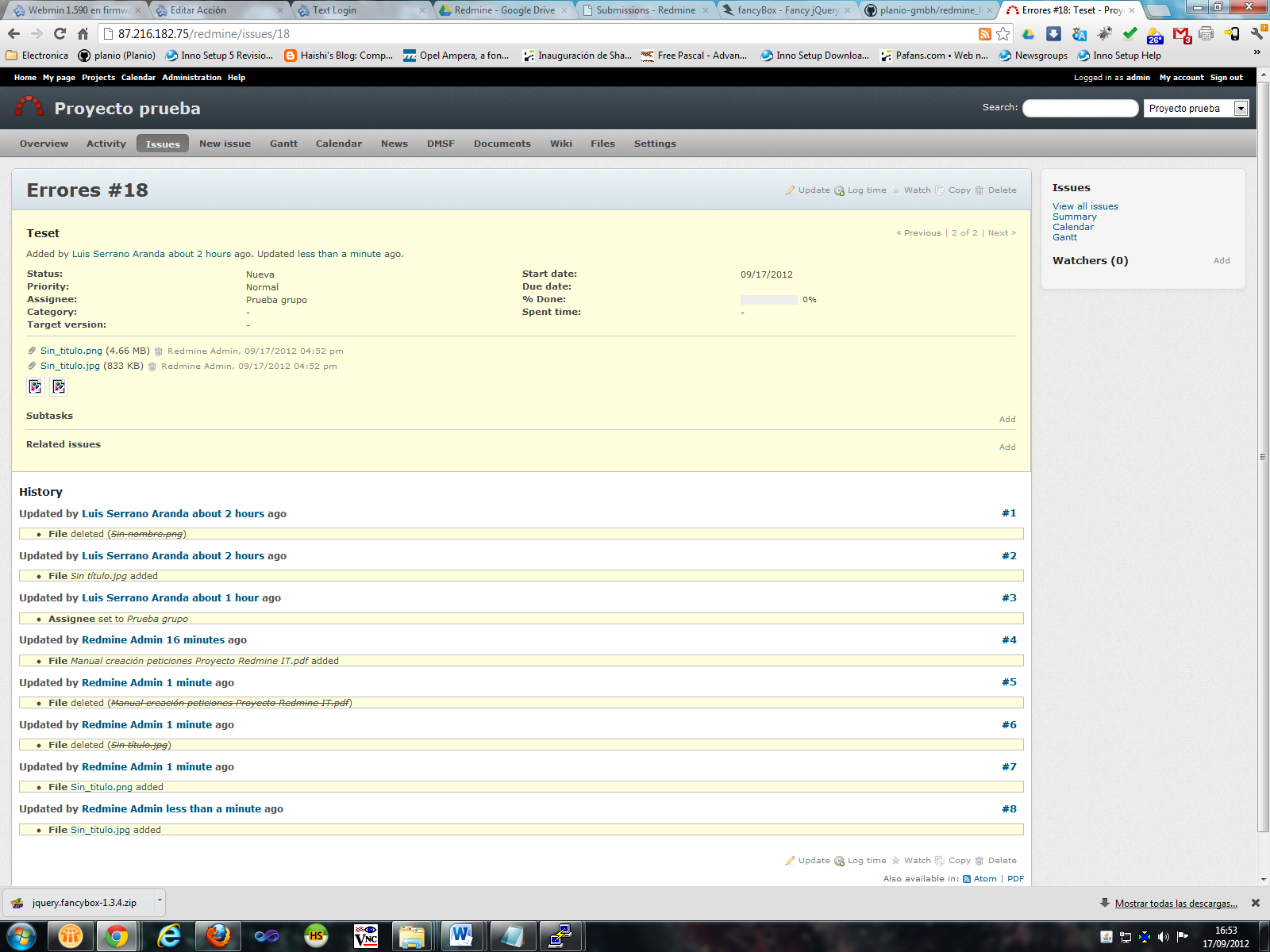Click in the Search input field
This screenshot has width=1270, height=952.
click(x=1079, y=109)
